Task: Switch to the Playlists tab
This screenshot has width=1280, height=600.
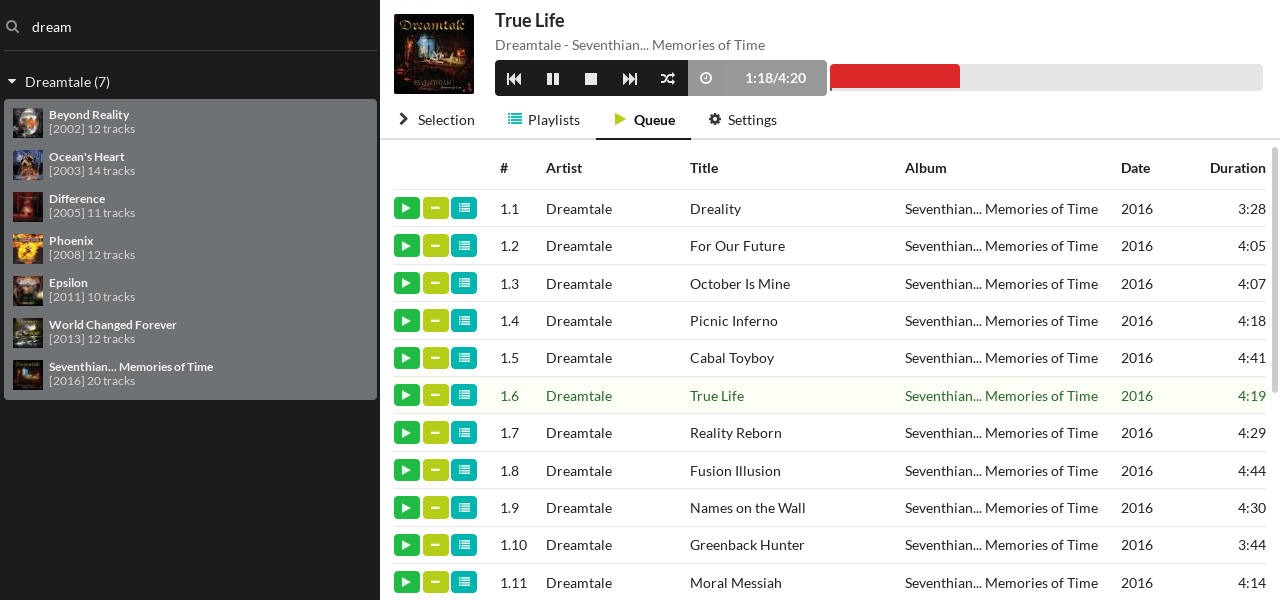Action: (543, 120)
